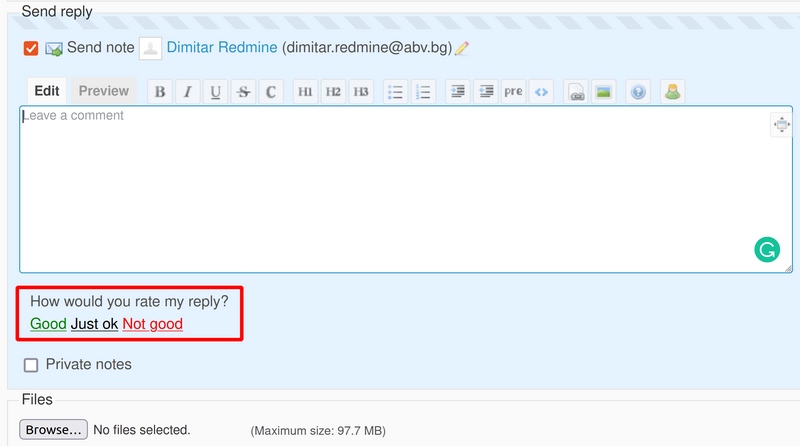Open the text formatting help icon
This screenshot has width=800, height=446.
click(x=638, y=92)
